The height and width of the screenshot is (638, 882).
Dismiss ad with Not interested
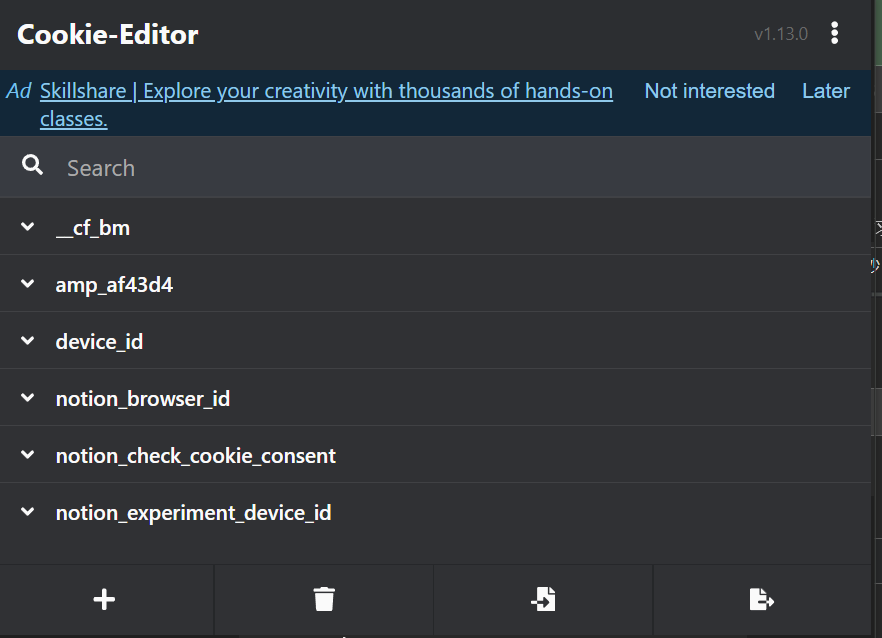[709, 91]
